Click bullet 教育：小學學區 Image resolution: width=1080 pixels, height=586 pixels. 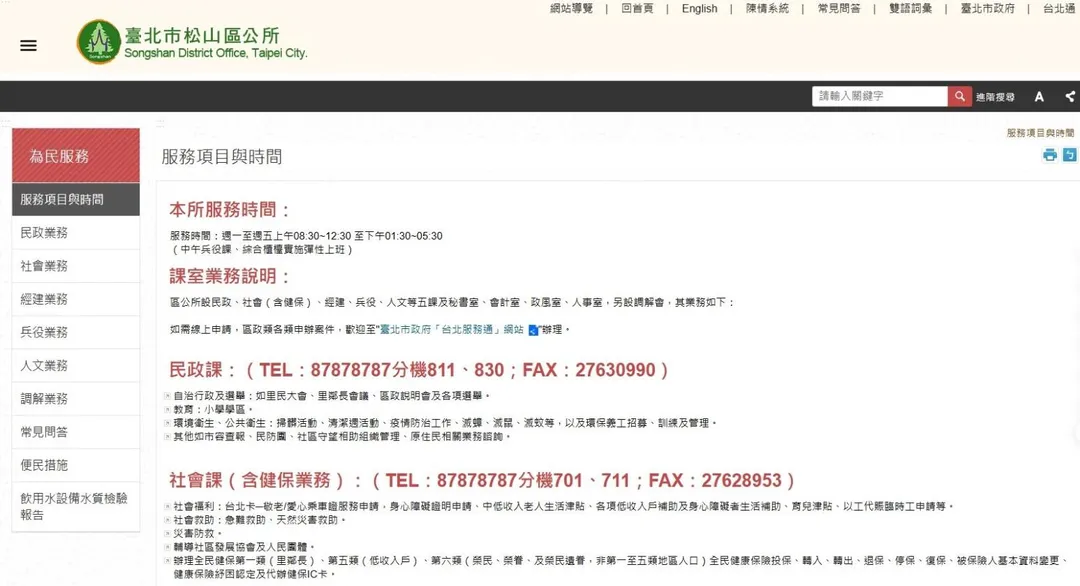point(213,409)
